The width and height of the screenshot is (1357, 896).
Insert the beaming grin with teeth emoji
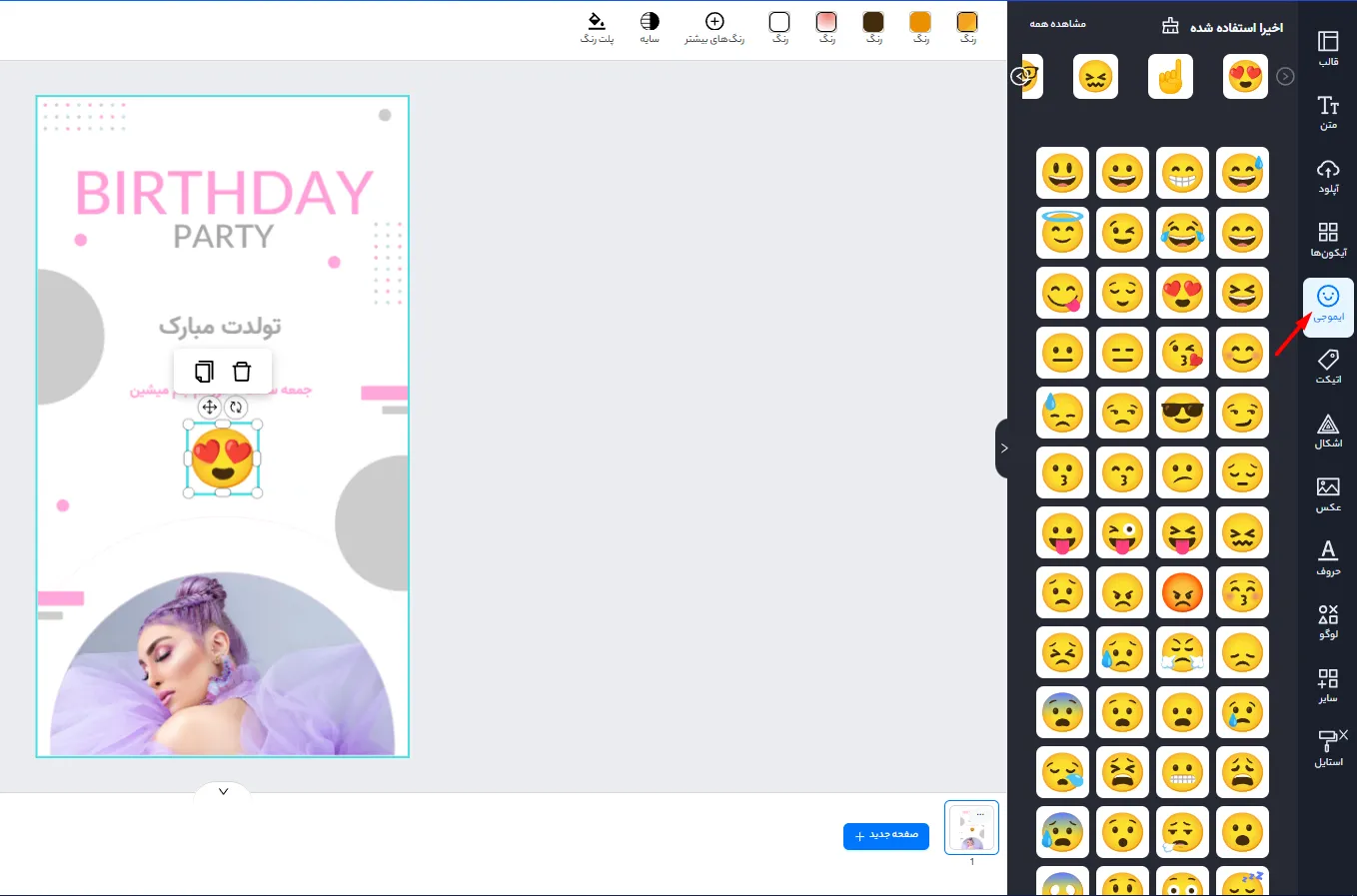(x=1182, y=173)
